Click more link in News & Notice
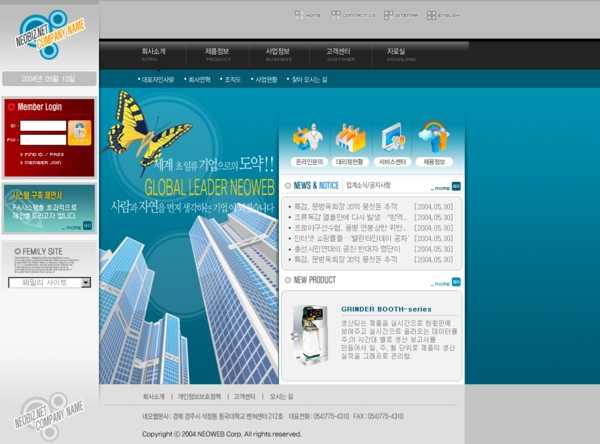Image resolution: width=600 pixels, height=444 pixels. pos(440,188)
